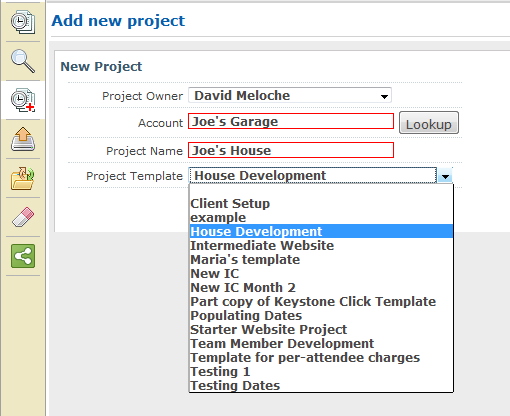Select the add new project icon

pyautogui.click(x=23, y=100)
